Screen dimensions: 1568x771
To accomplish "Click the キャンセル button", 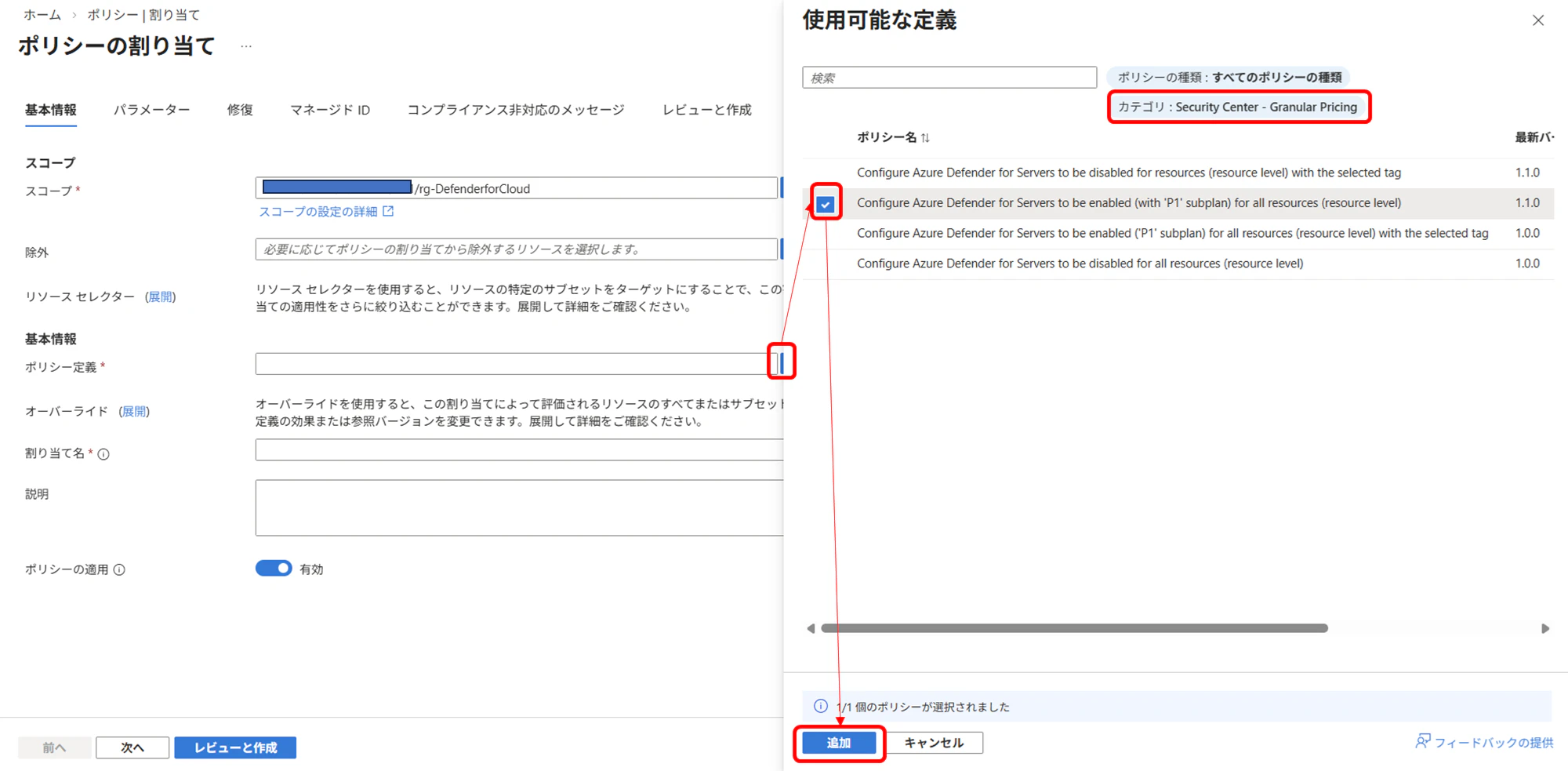I will tap(934, 743).
